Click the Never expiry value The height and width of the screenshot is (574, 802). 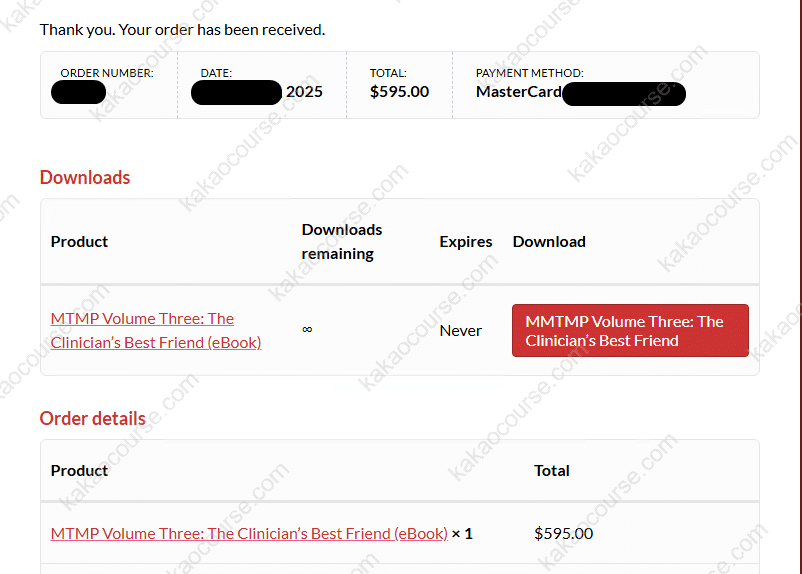tap(461, 330)
